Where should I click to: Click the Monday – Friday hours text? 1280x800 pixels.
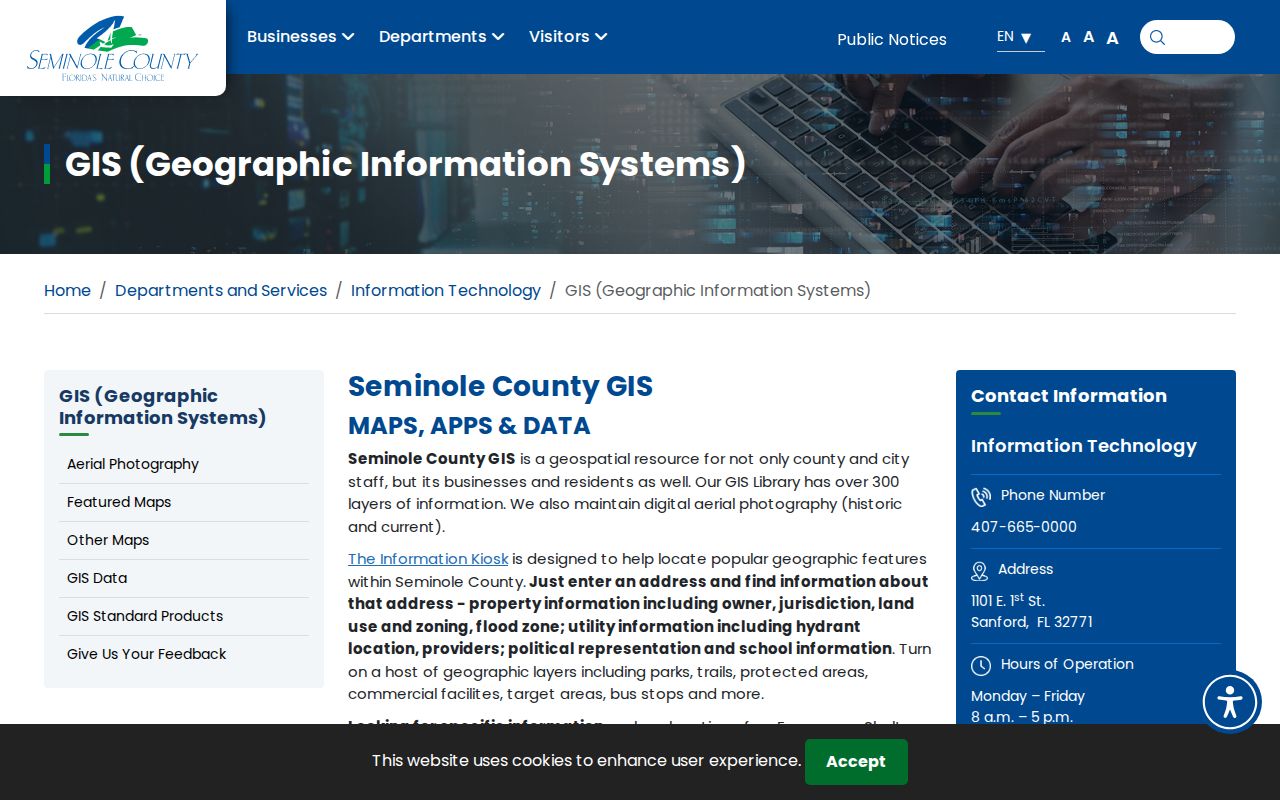click(1028, 696)
